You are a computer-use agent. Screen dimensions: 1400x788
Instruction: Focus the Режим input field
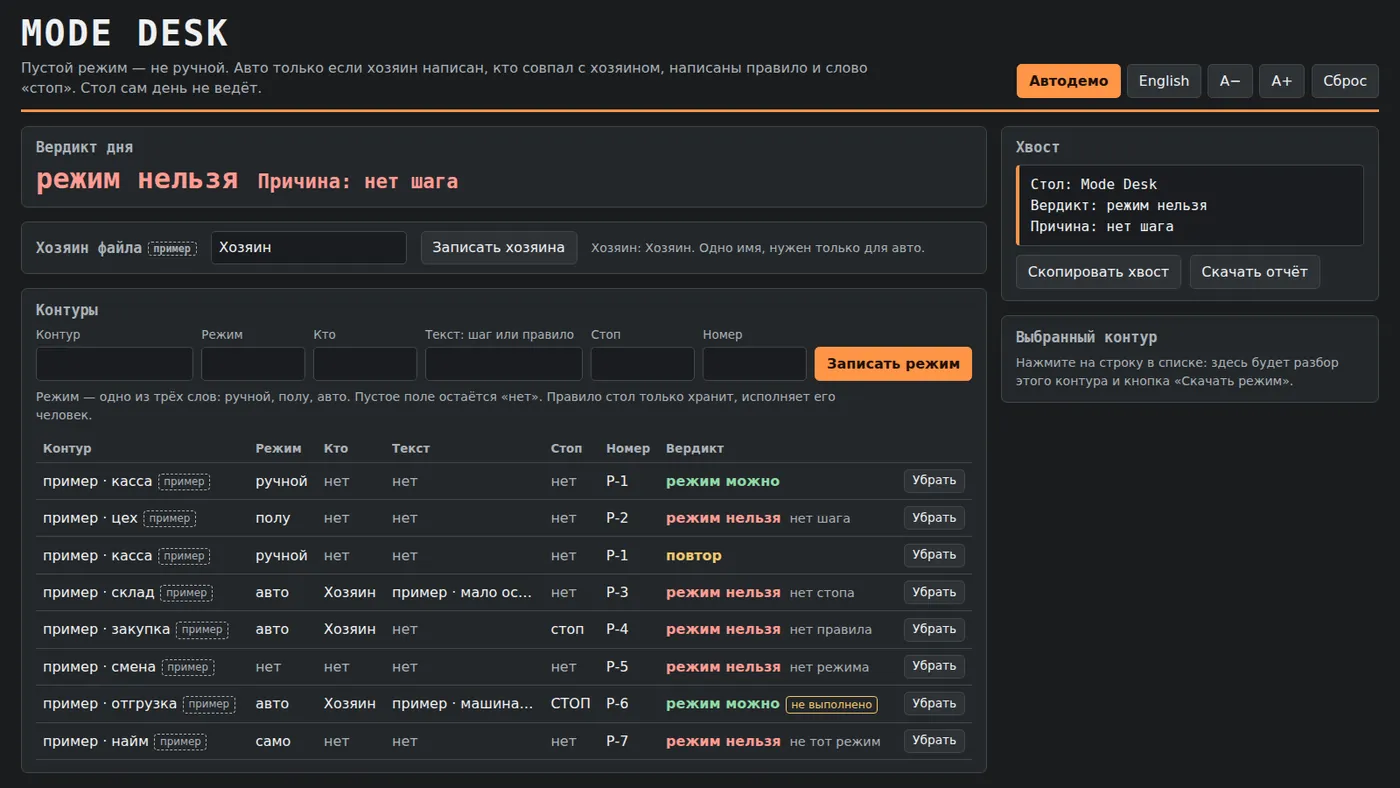pos(253,364)
